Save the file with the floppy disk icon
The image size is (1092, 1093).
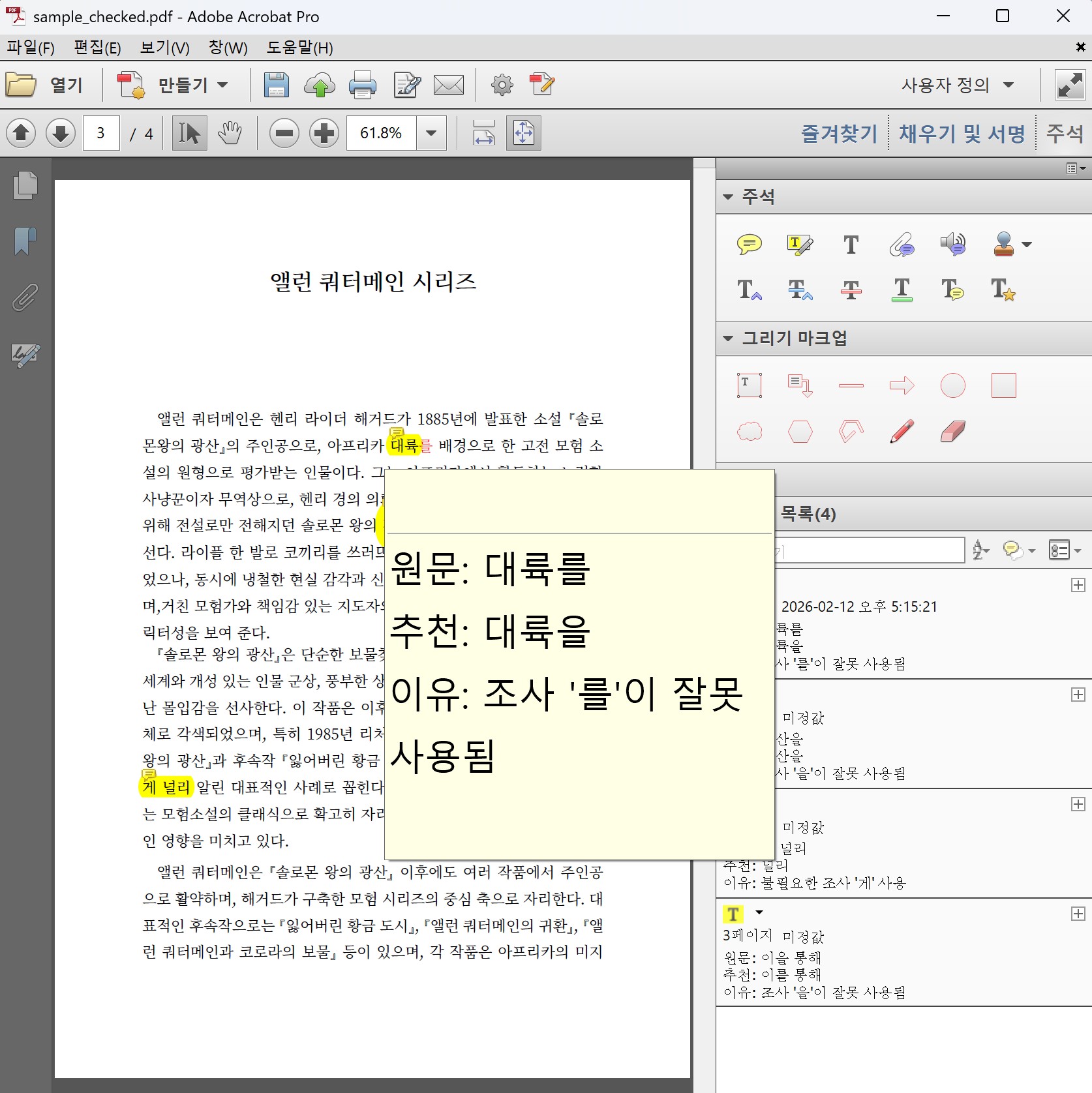point(277,85)
